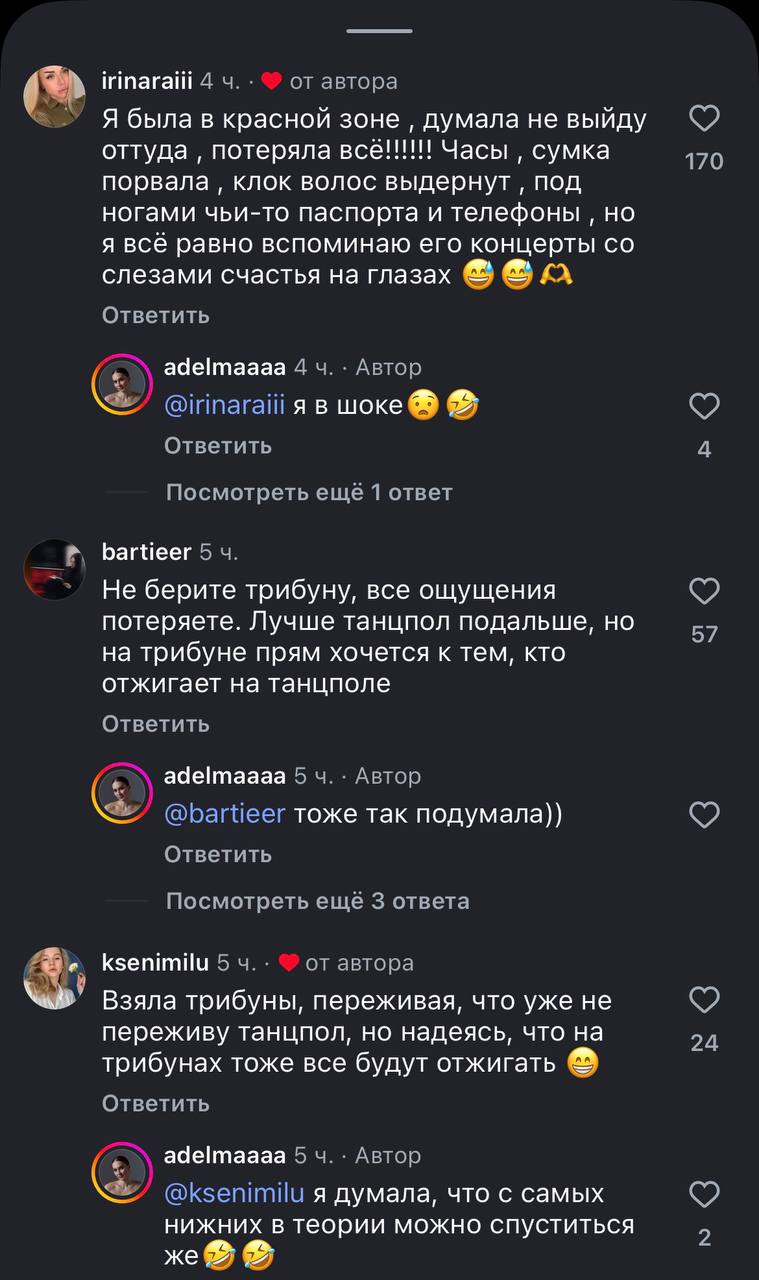Tap the @bartieer mention link
Viewport: 759px width, 1280px height.
(225, 814)
